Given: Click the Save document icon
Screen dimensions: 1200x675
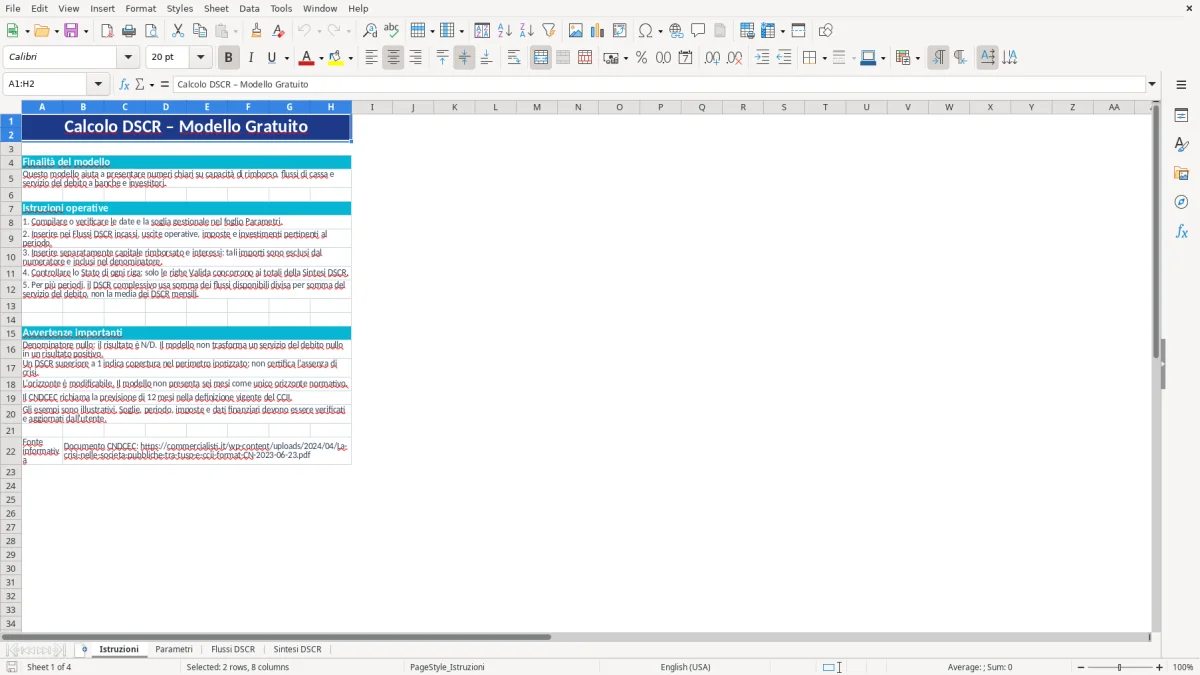Looking at the screenshot, I should pos(71,31).
